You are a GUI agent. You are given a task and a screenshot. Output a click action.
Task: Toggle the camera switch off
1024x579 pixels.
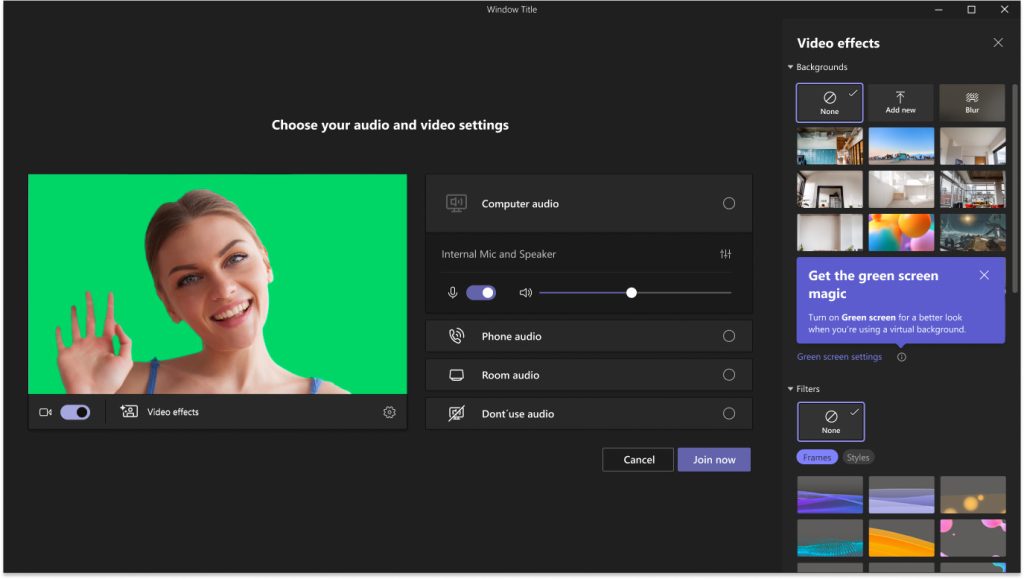click(75, 412)
